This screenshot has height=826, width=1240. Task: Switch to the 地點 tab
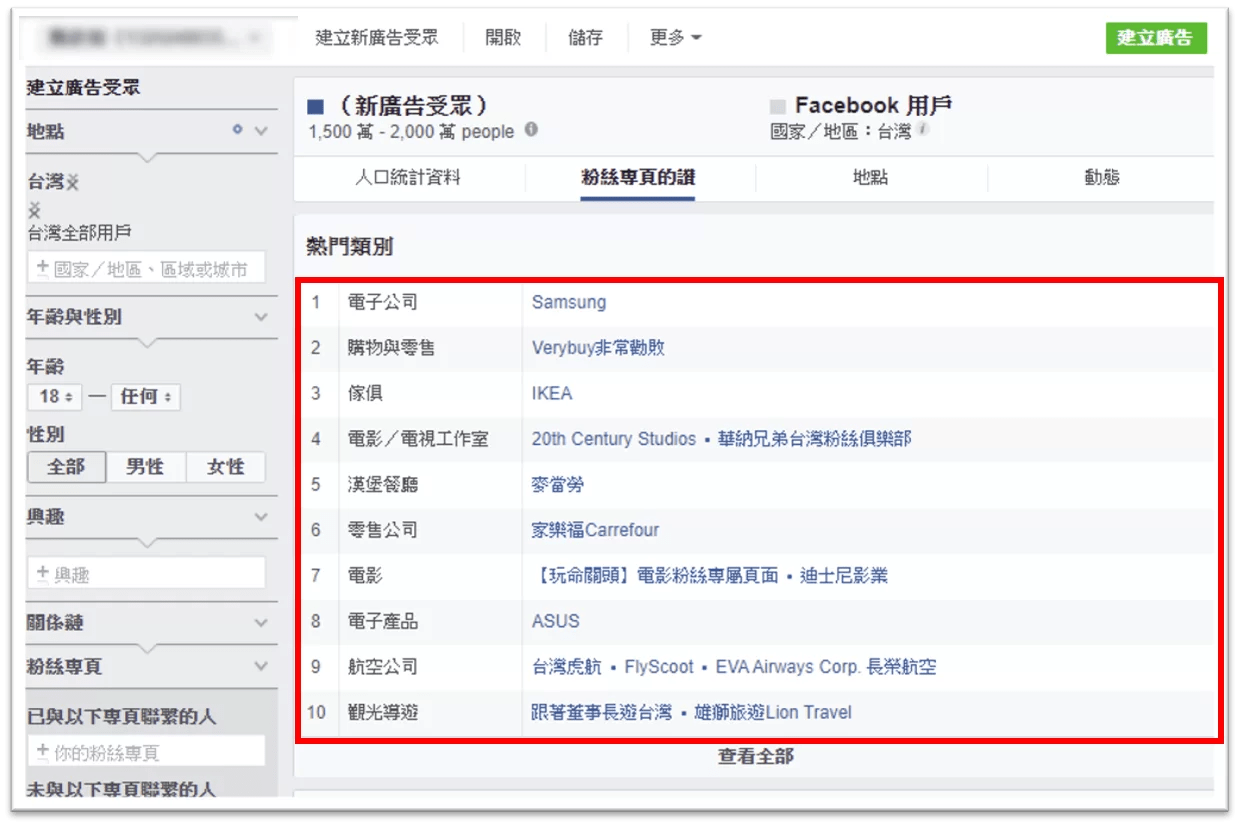[x=870, y=178]
